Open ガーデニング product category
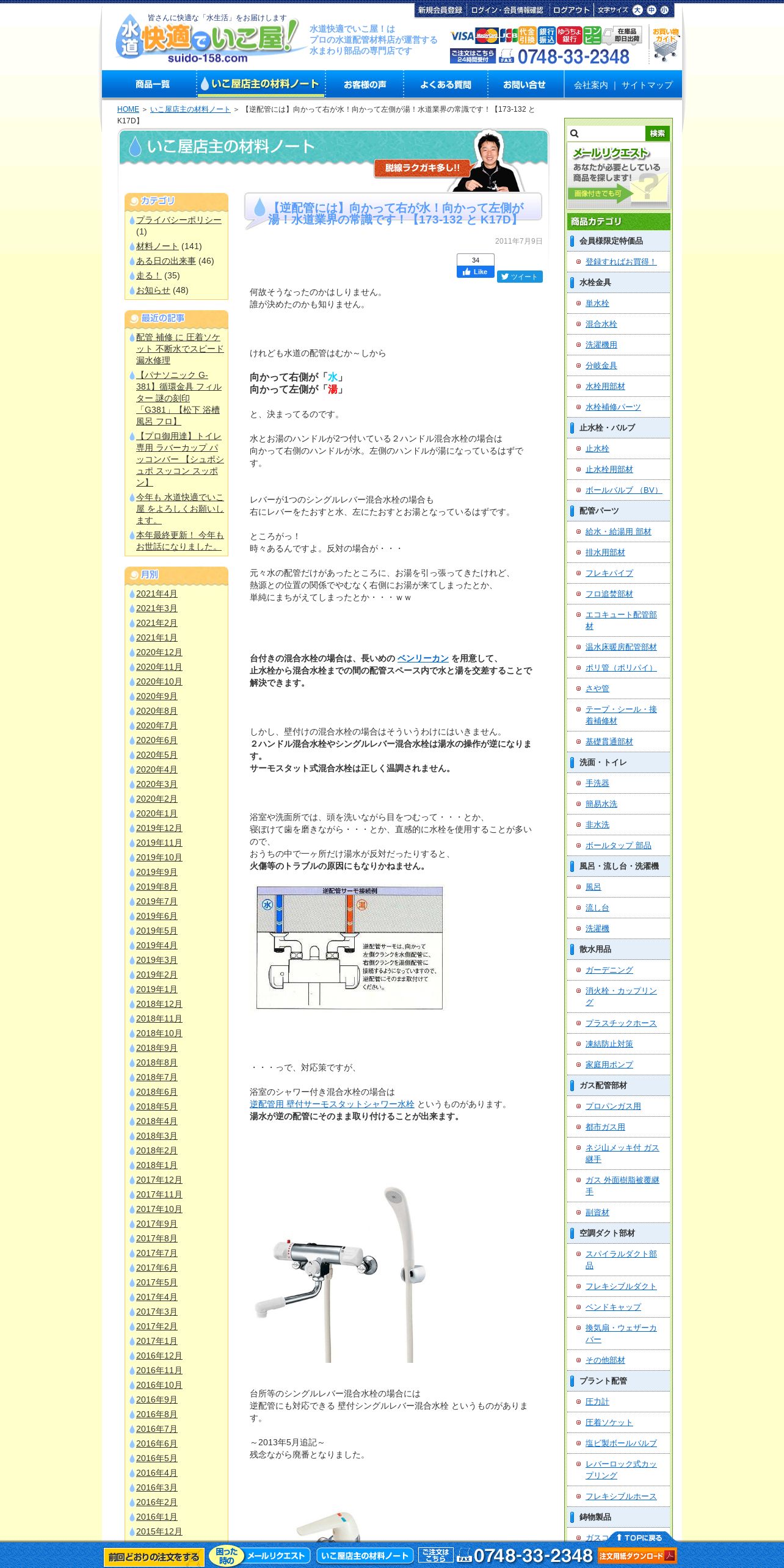Viewport: 784px width, 1568px height. click(x=609, y=970)
